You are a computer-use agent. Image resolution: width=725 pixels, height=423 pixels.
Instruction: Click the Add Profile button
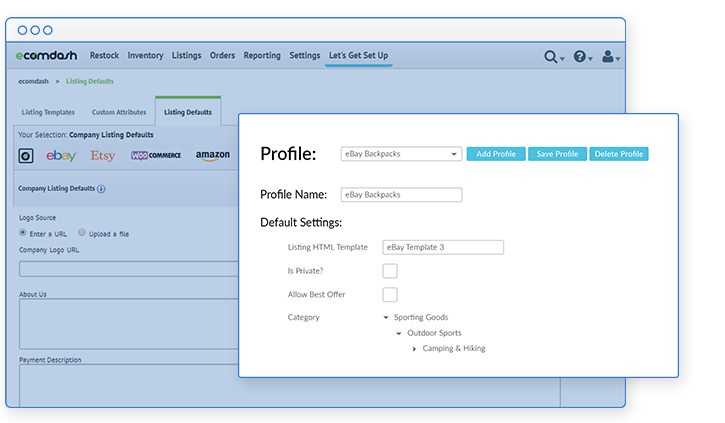click(495, 154)
